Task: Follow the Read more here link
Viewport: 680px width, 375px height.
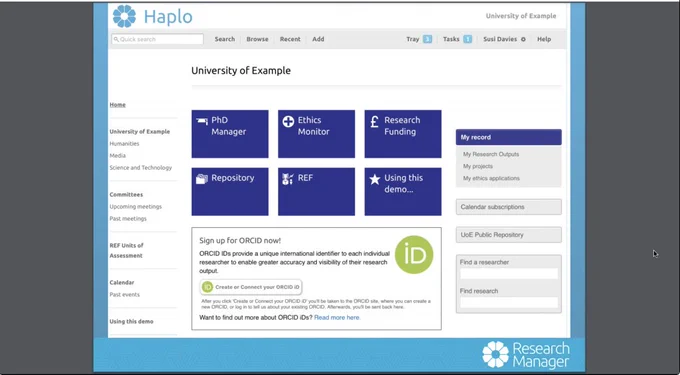Action: (x=337, y=317)
